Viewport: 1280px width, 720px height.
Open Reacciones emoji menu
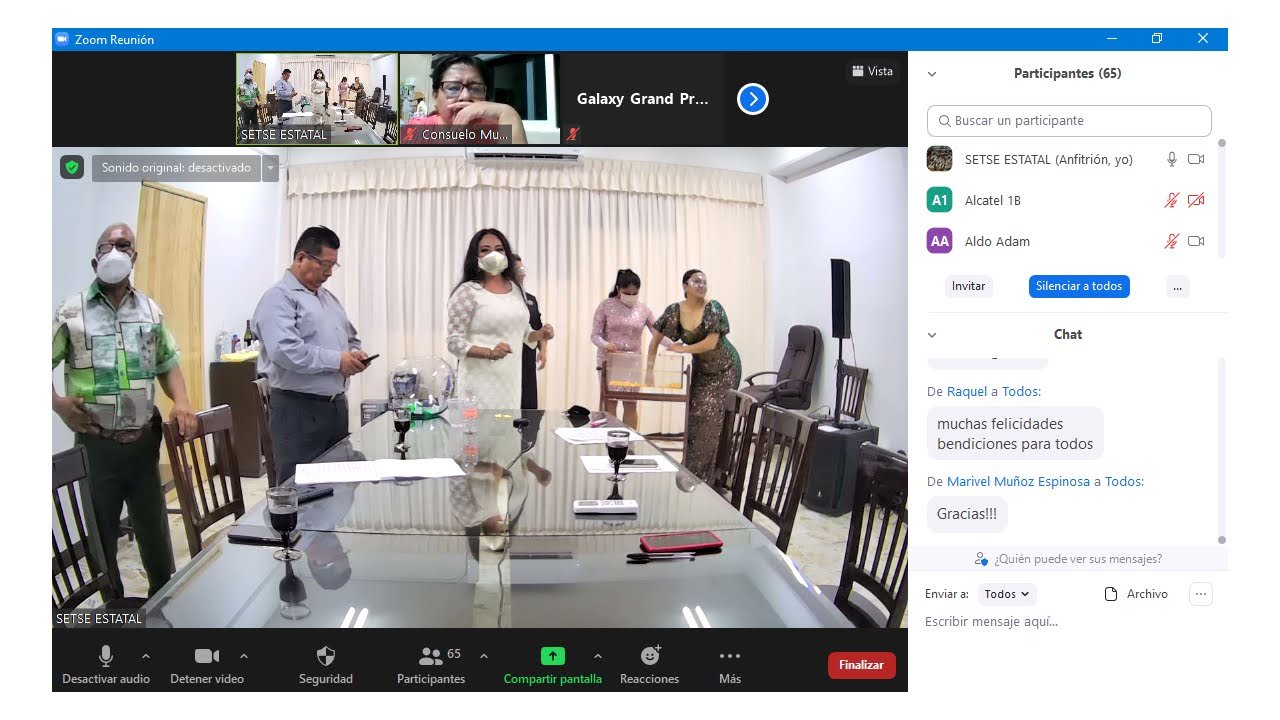pyautogui.click(x=650, y=665)
